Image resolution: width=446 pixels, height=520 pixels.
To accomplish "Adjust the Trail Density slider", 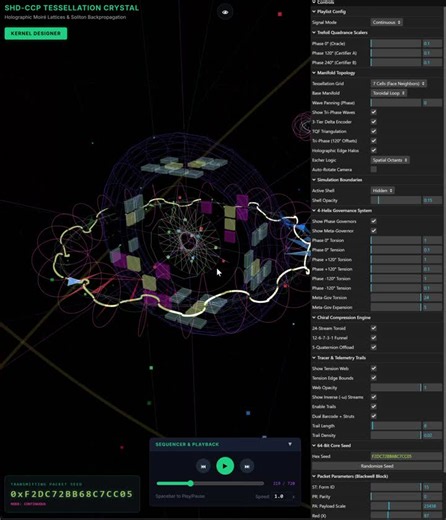I will (x=396, y=435).
